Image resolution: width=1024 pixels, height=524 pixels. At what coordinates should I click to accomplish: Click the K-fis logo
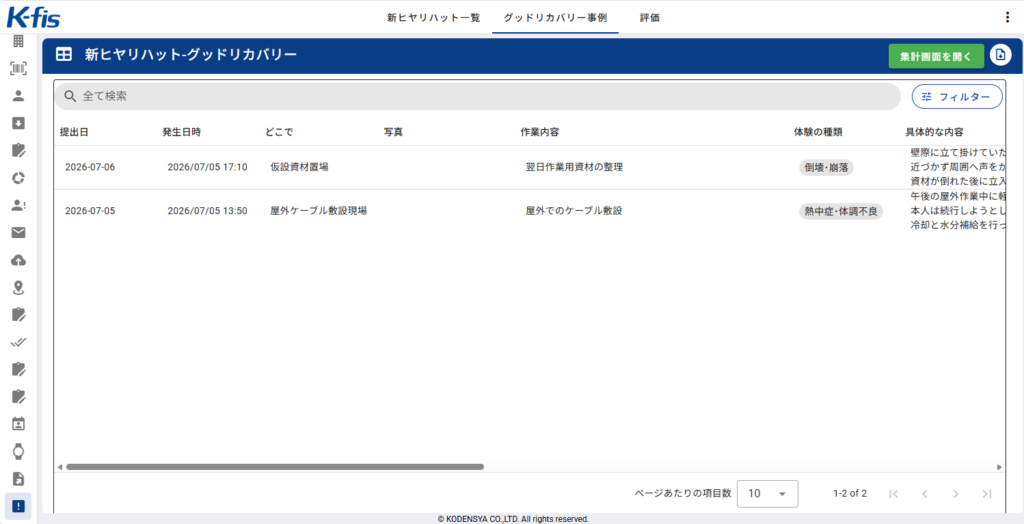(x=33, y=17)
